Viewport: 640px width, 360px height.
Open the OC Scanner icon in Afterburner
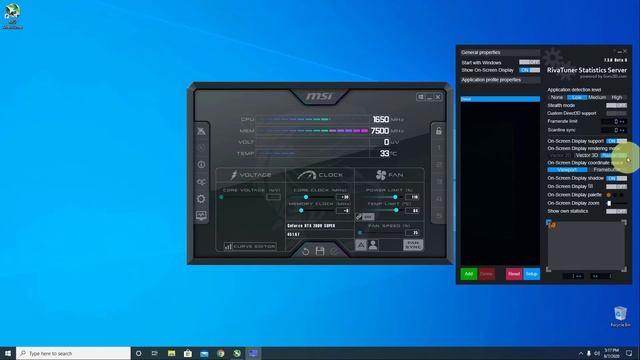click(x=201, y=182)
